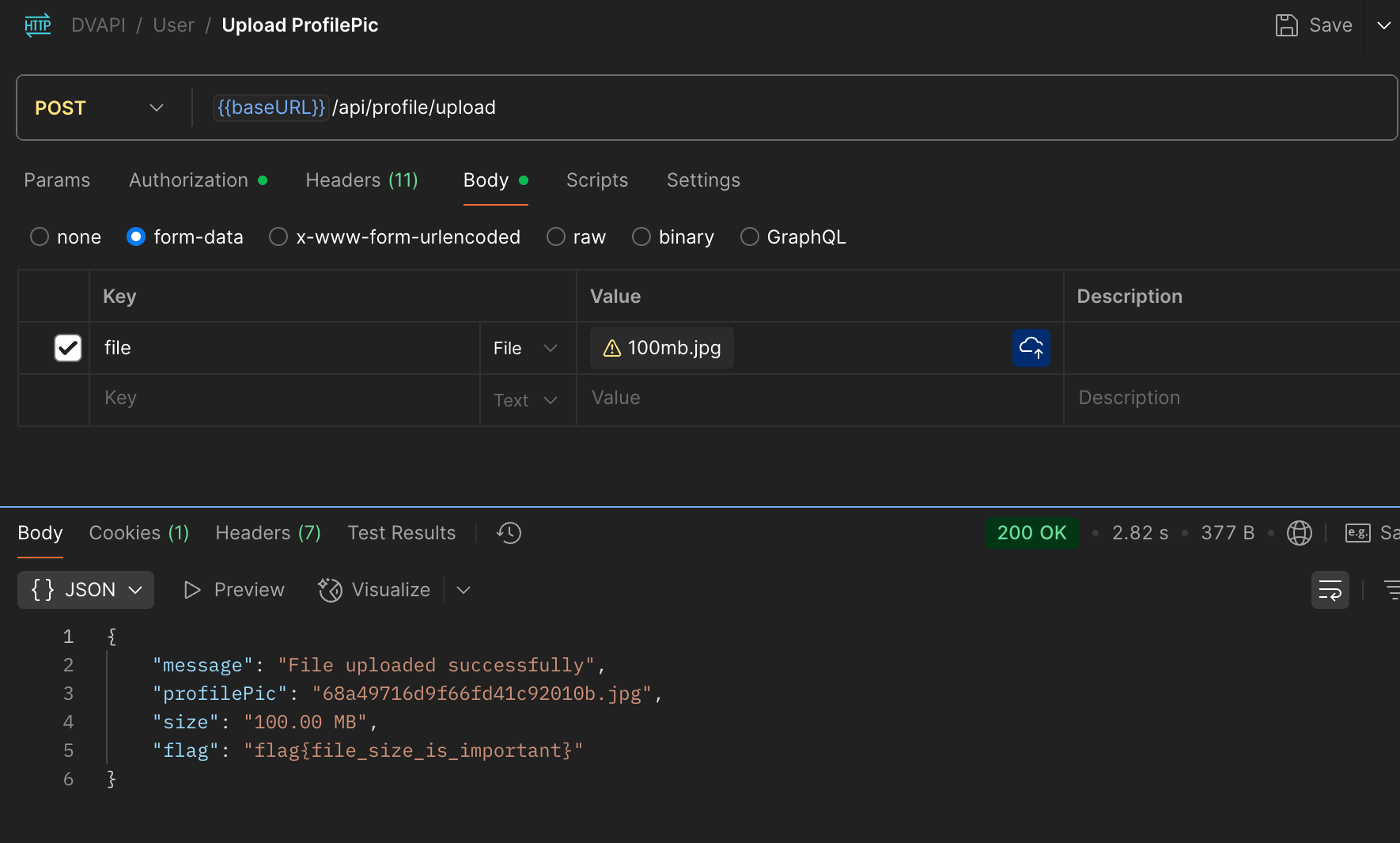Click the file key cell

(285, 348)
